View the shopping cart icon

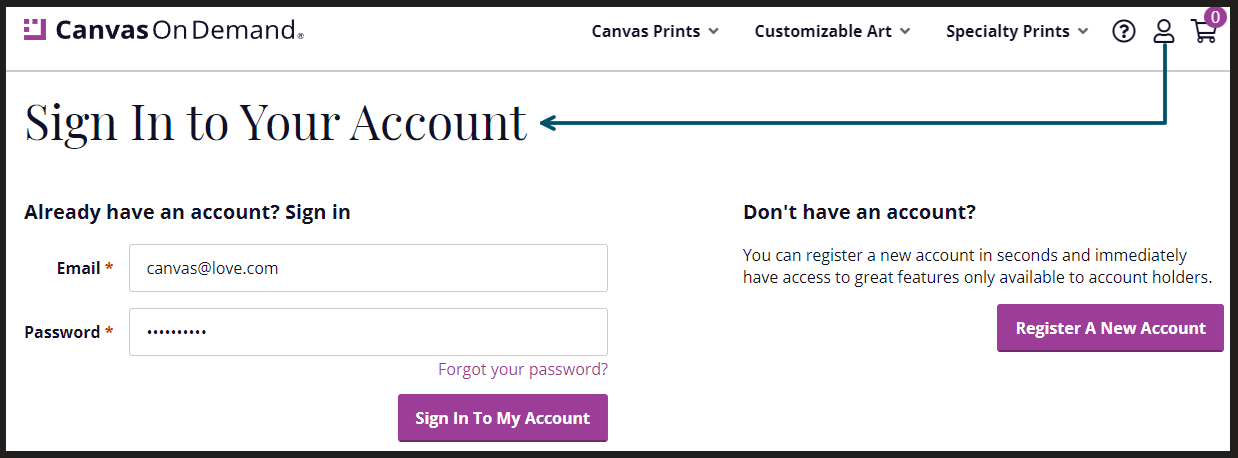1204,32
